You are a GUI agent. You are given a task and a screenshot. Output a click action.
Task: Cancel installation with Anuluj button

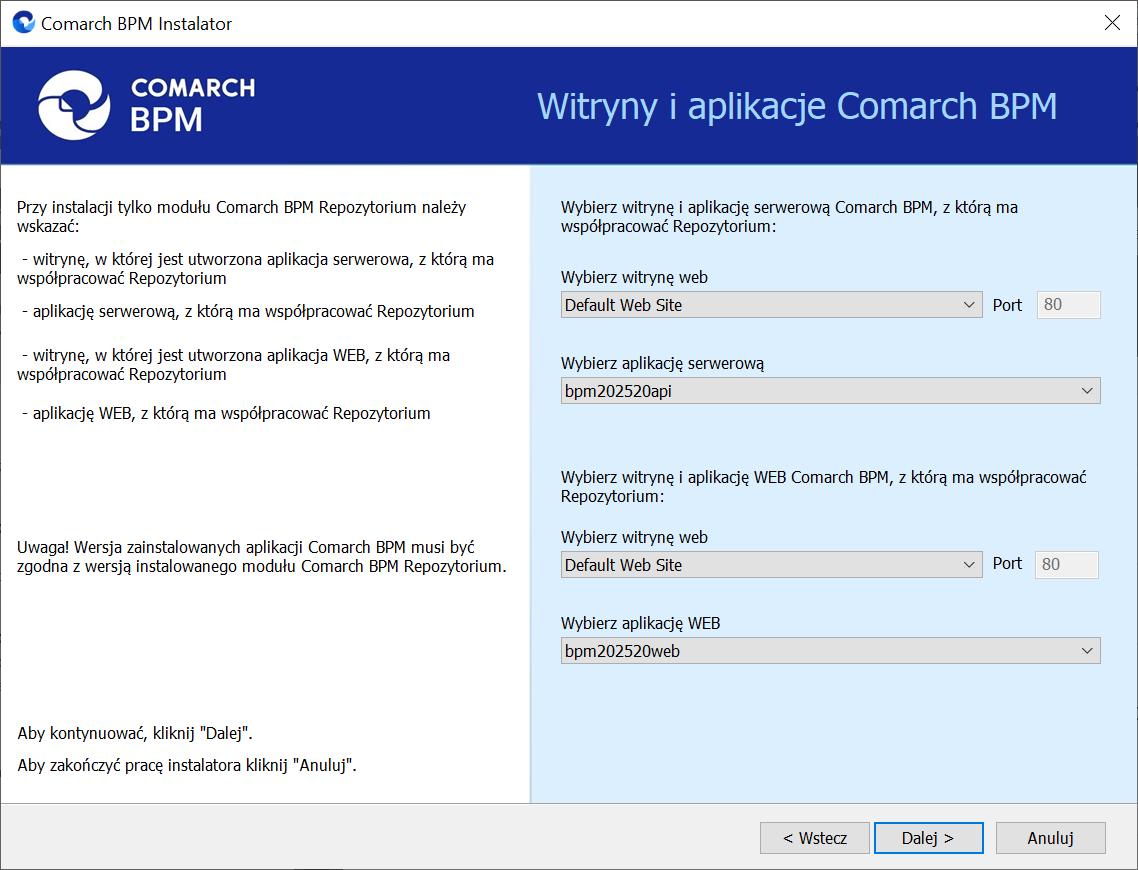click(x=1050, y=838)
